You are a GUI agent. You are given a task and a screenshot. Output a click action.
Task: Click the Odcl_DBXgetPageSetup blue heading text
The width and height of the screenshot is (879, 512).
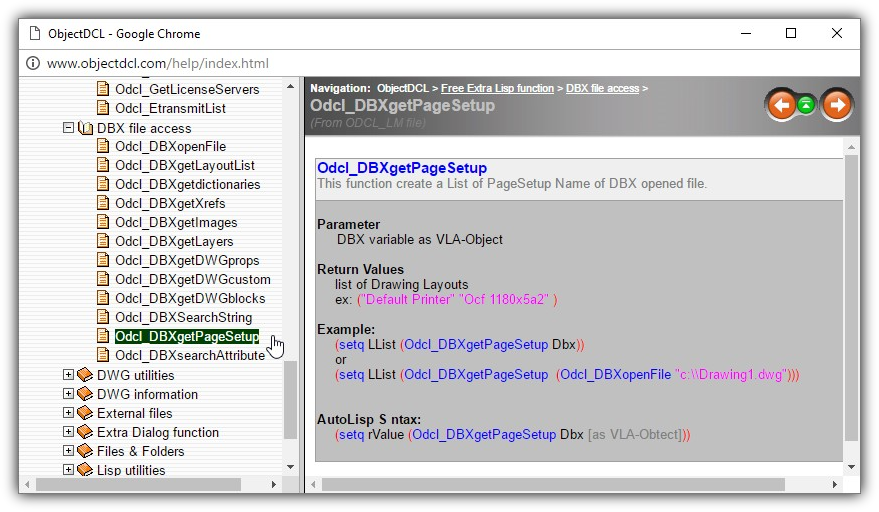click(x=402, y=168)
